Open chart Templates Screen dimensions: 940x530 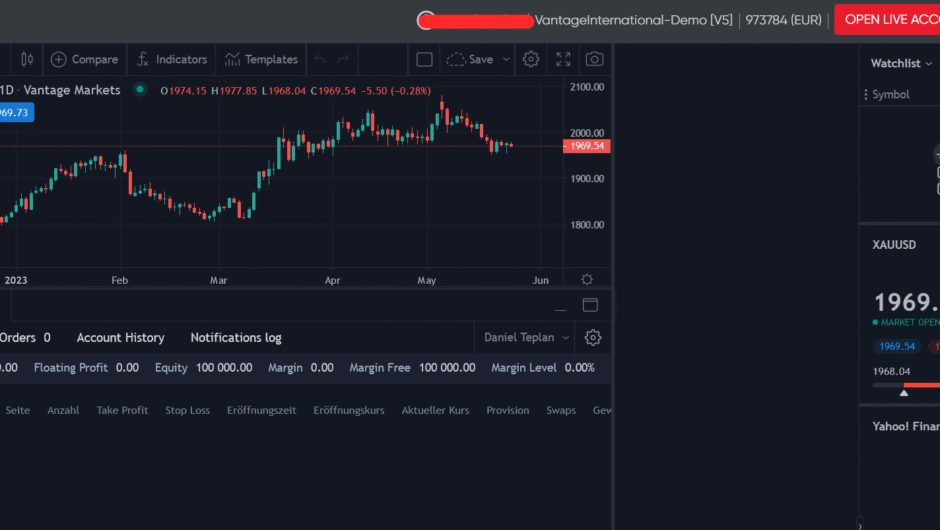coord(261,59)
